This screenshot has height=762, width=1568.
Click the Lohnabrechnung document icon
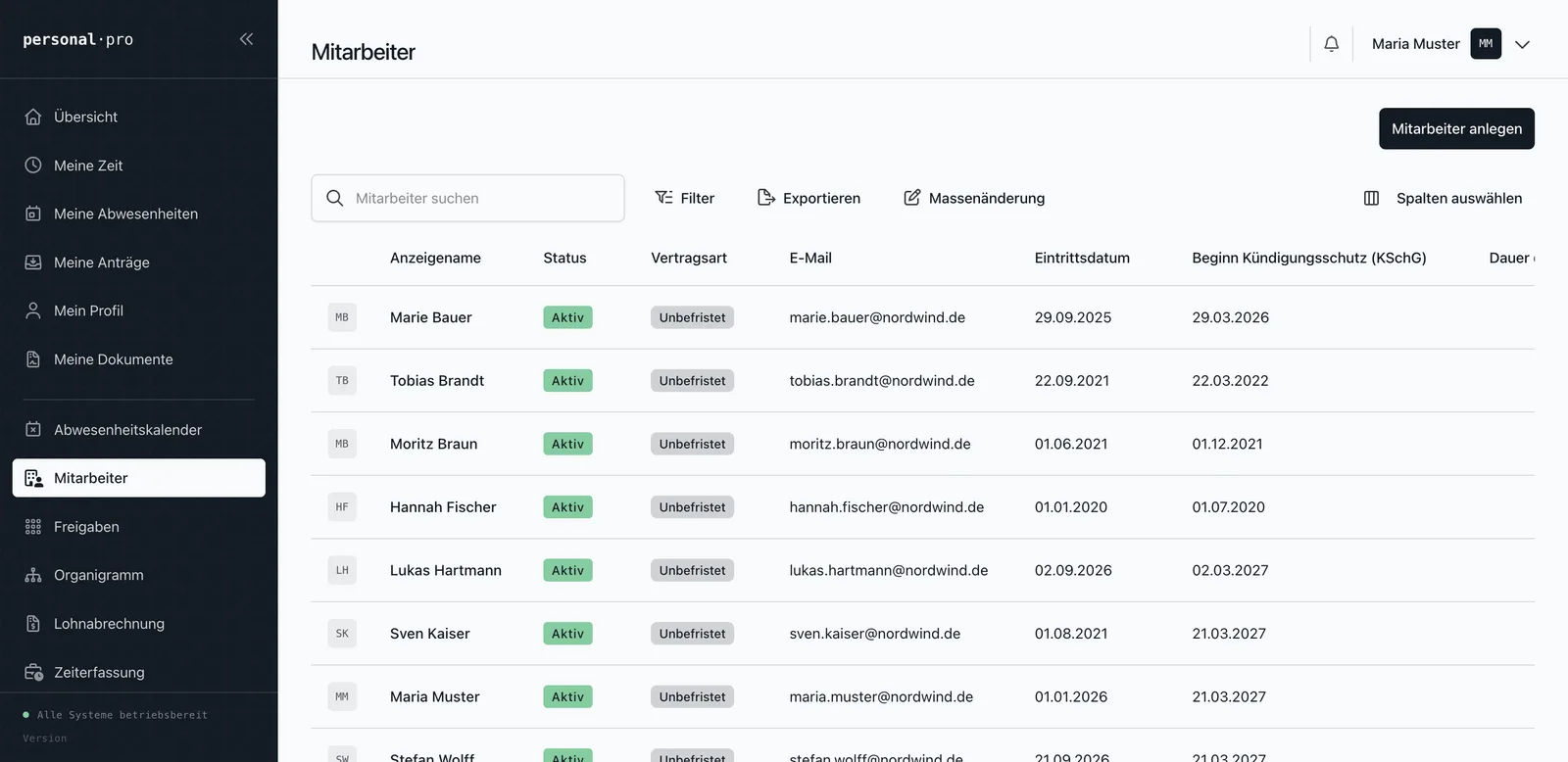click(33, 624)
